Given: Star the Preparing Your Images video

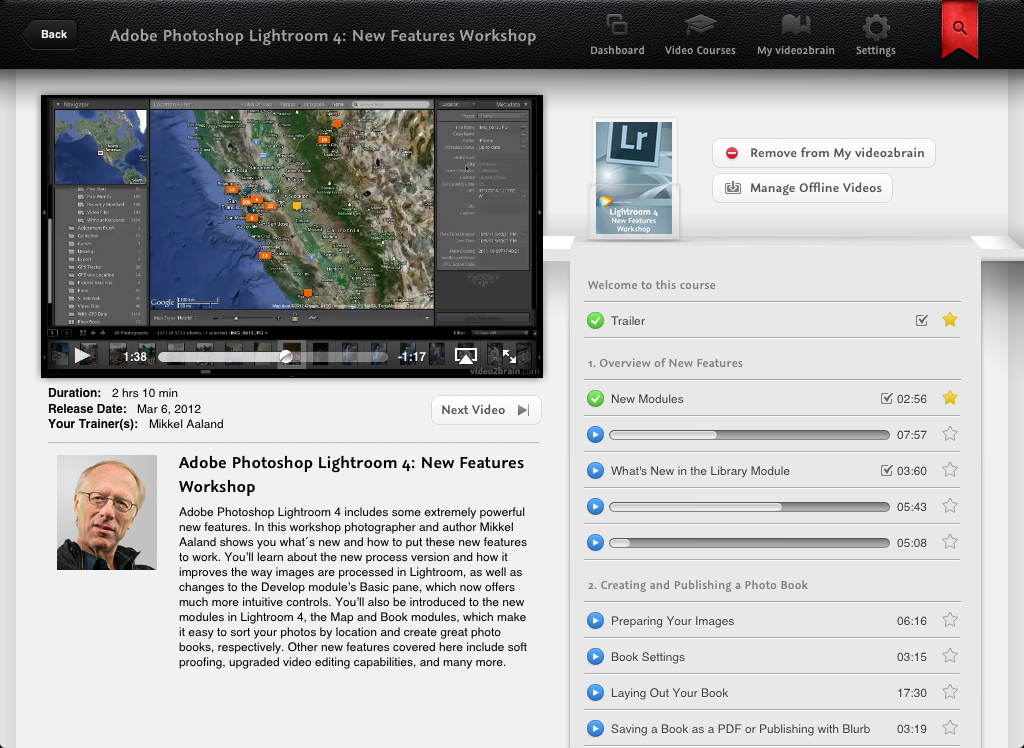Looking at the screenshot, I should [950, 620].
